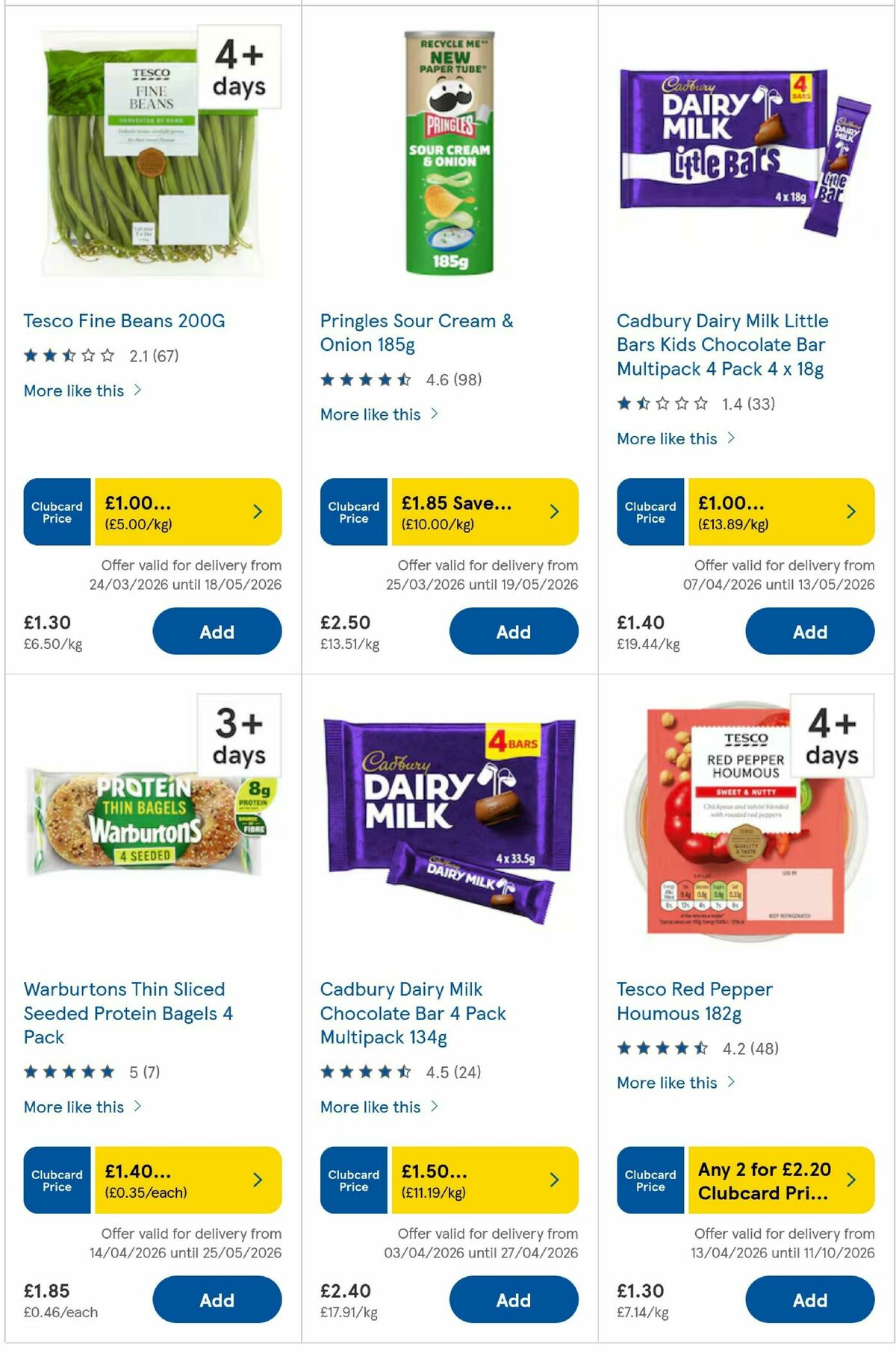Expand the Any 2 for £2.20 houmous offer

851,1181
